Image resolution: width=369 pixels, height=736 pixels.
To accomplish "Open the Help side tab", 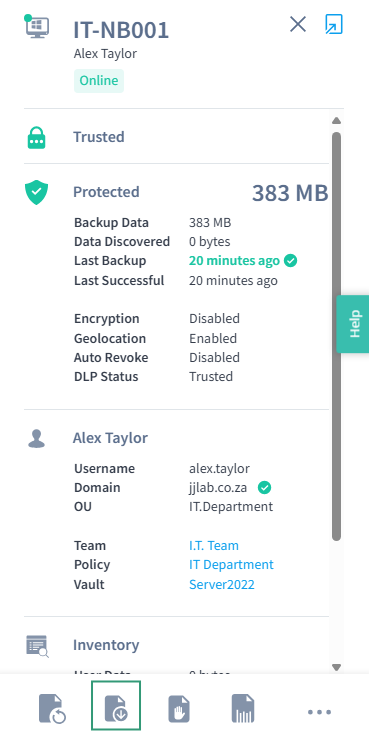I will [x=353, y=324].
